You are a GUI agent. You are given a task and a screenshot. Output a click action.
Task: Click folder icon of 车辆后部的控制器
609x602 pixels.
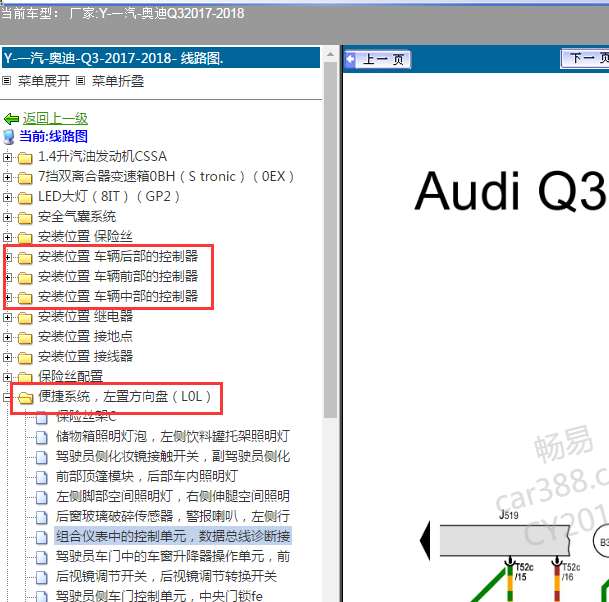click(25, 258)
